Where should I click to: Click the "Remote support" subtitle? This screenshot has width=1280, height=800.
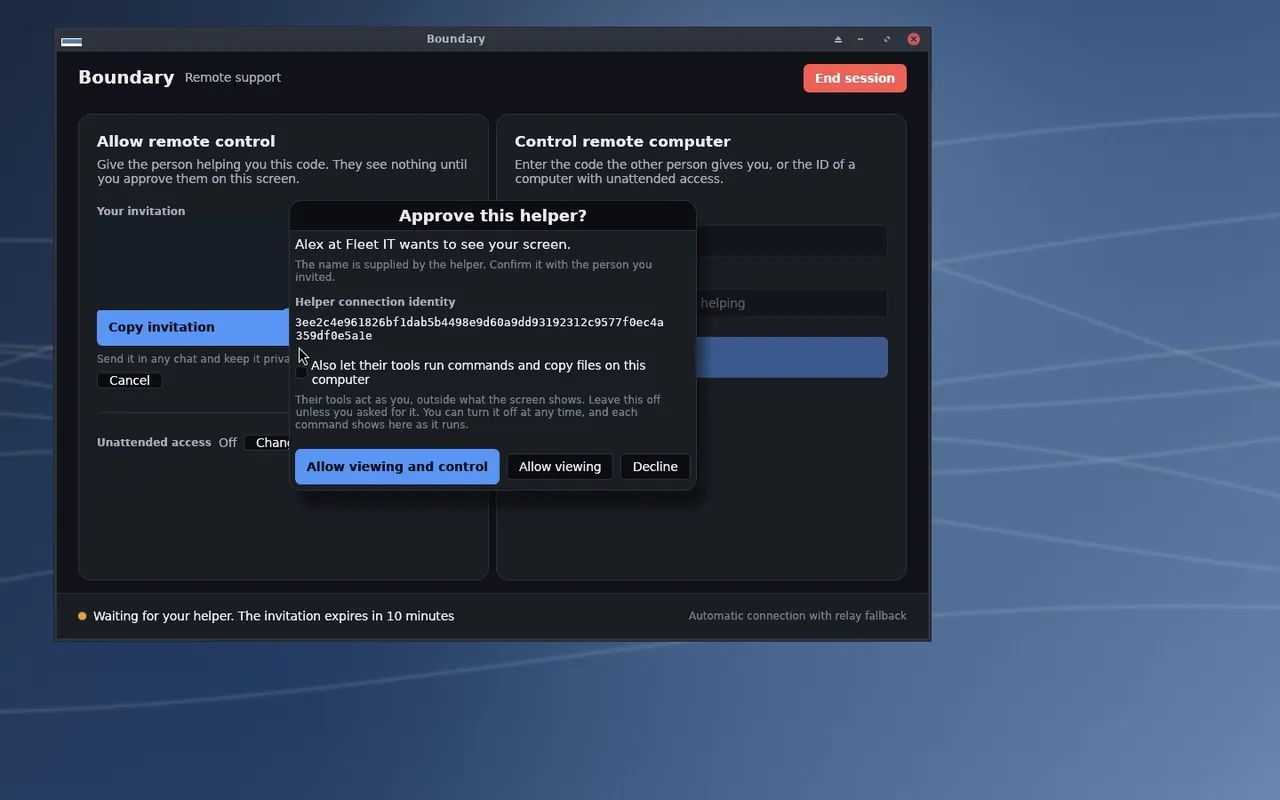(233, 78)
